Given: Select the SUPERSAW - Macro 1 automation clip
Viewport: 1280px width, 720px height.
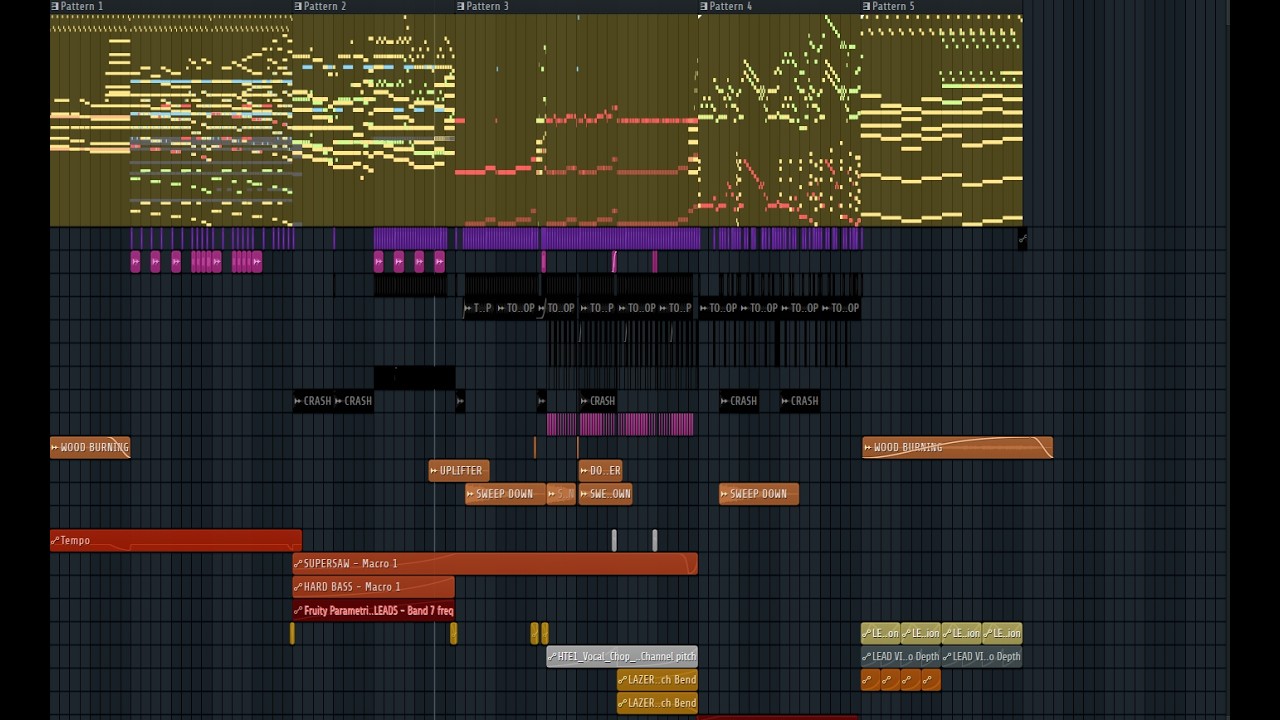Looking at the screenshot, I should 495,564.
